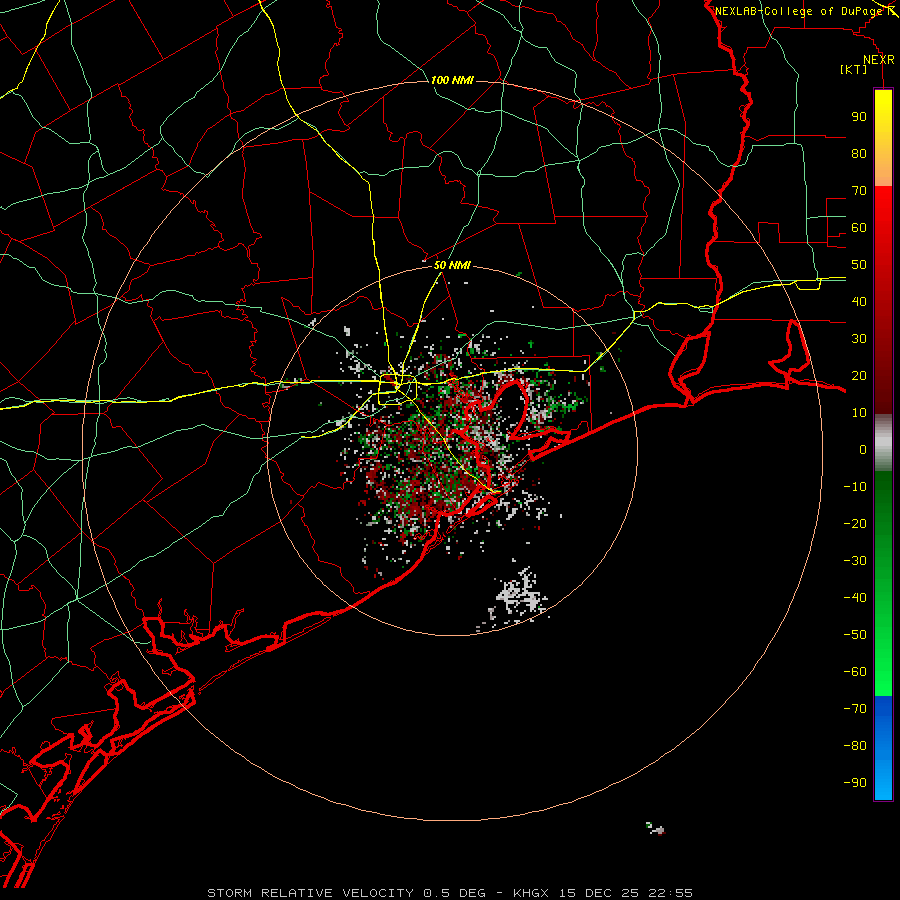Select the -10 value on velocity scale

tap(855, 487)
